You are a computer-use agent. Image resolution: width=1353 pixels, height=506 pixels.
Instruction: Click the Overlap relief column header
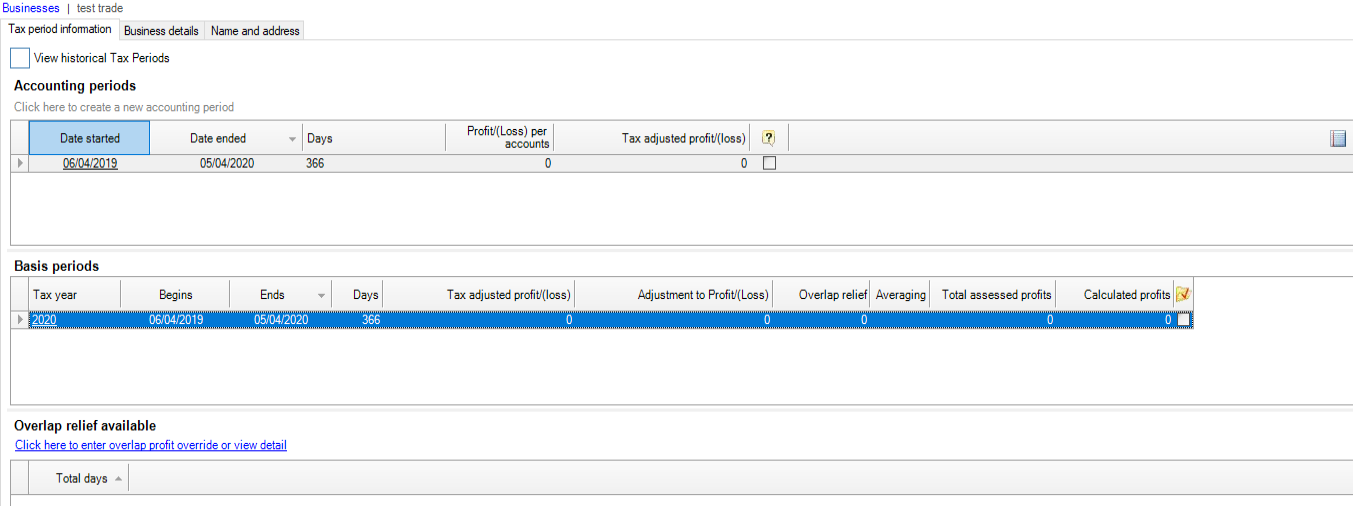click(821, 294)
